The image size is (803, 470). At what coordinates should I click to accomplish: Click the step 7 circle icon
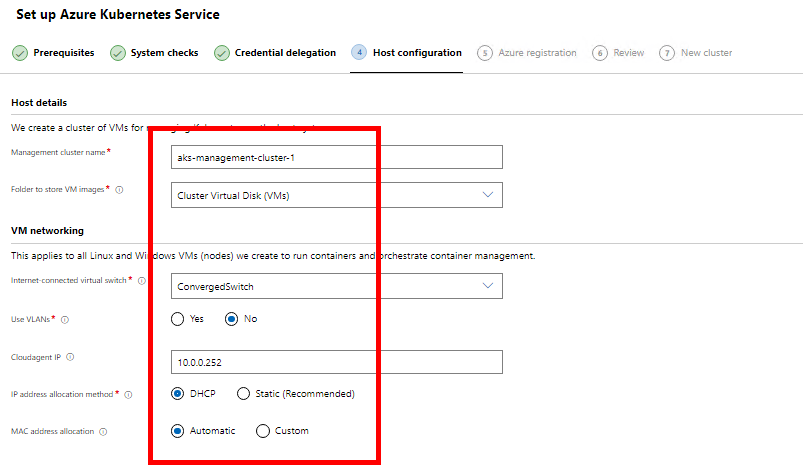[667, 53]
